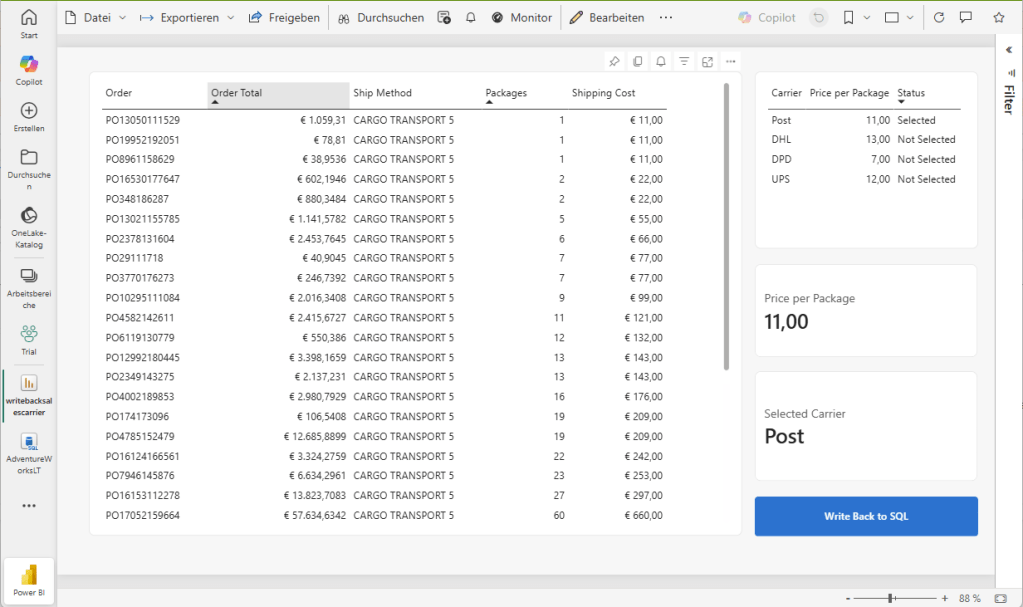Open the comments icon in the top bar
Image resolution: width=1023 pixels, height=607 pixels.
(966, 18)
